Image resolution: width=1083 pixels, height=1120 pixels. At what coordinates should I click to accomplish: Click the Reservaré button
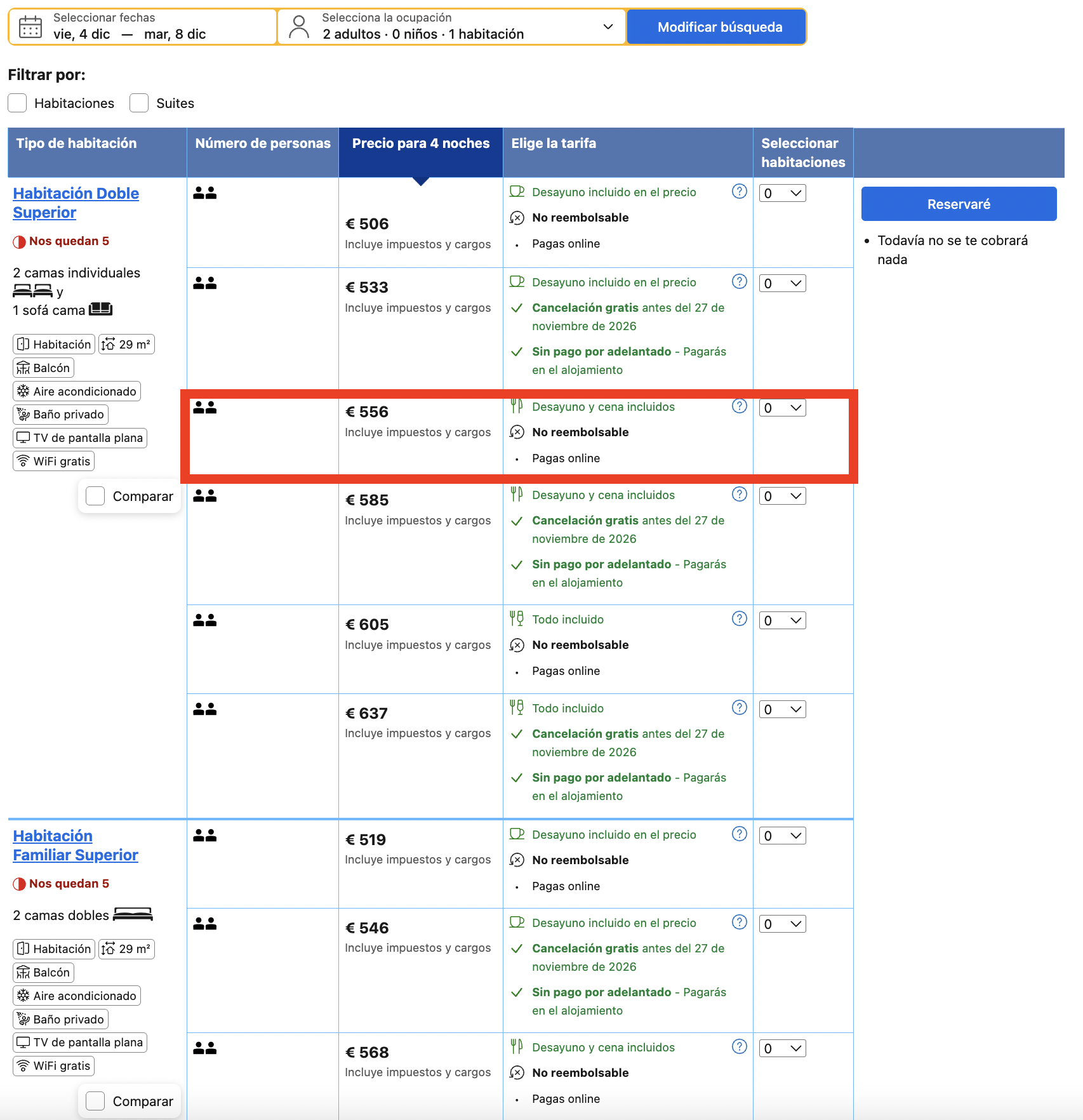[x=959, y=204]
